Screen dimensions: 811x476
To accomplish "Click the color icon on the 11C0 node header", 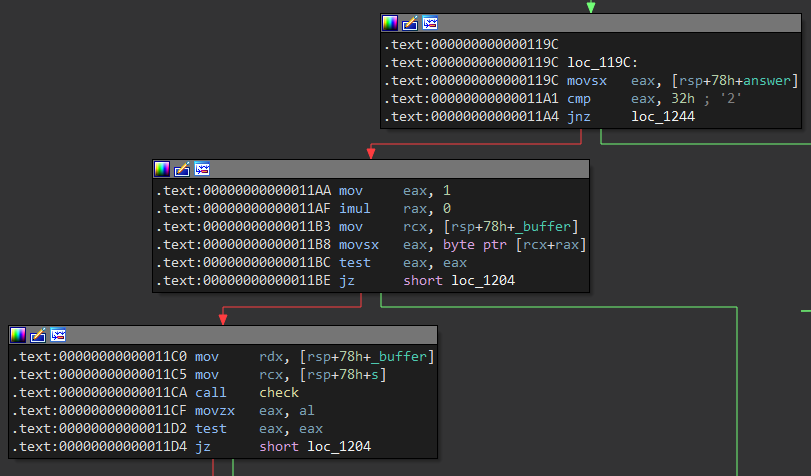I will click(18, 335).
